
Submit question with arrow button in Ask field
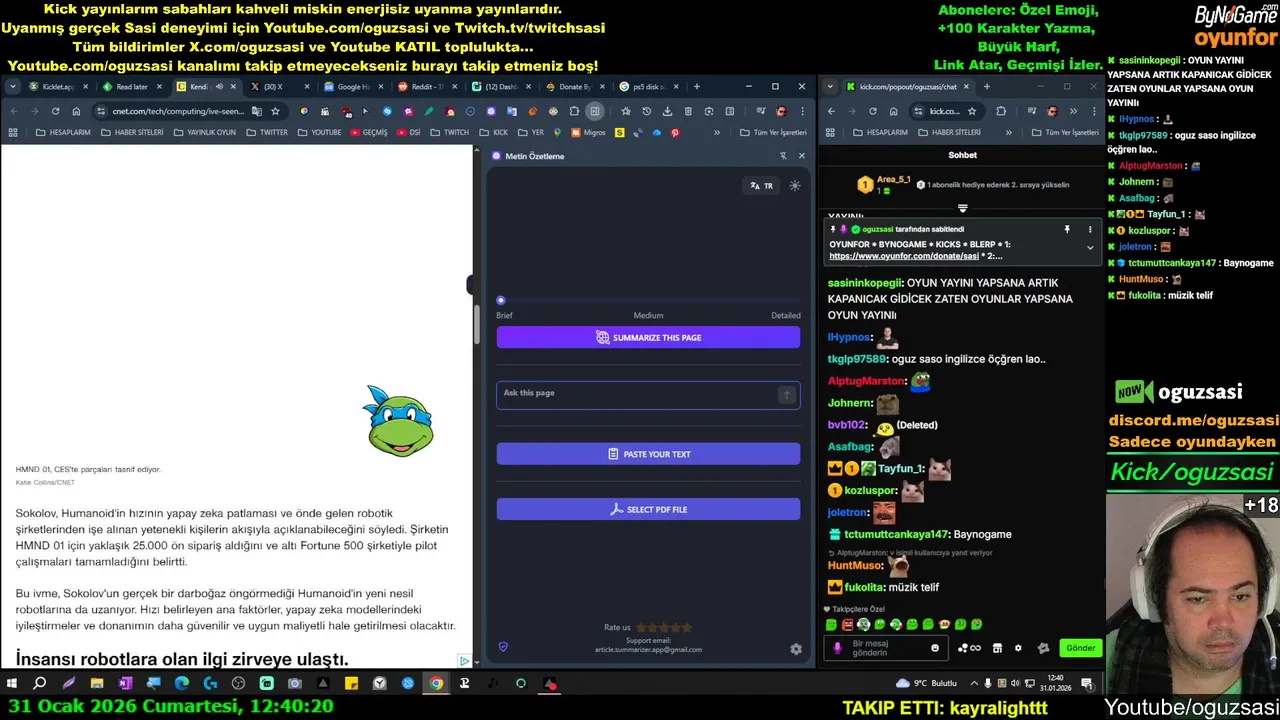787,395
